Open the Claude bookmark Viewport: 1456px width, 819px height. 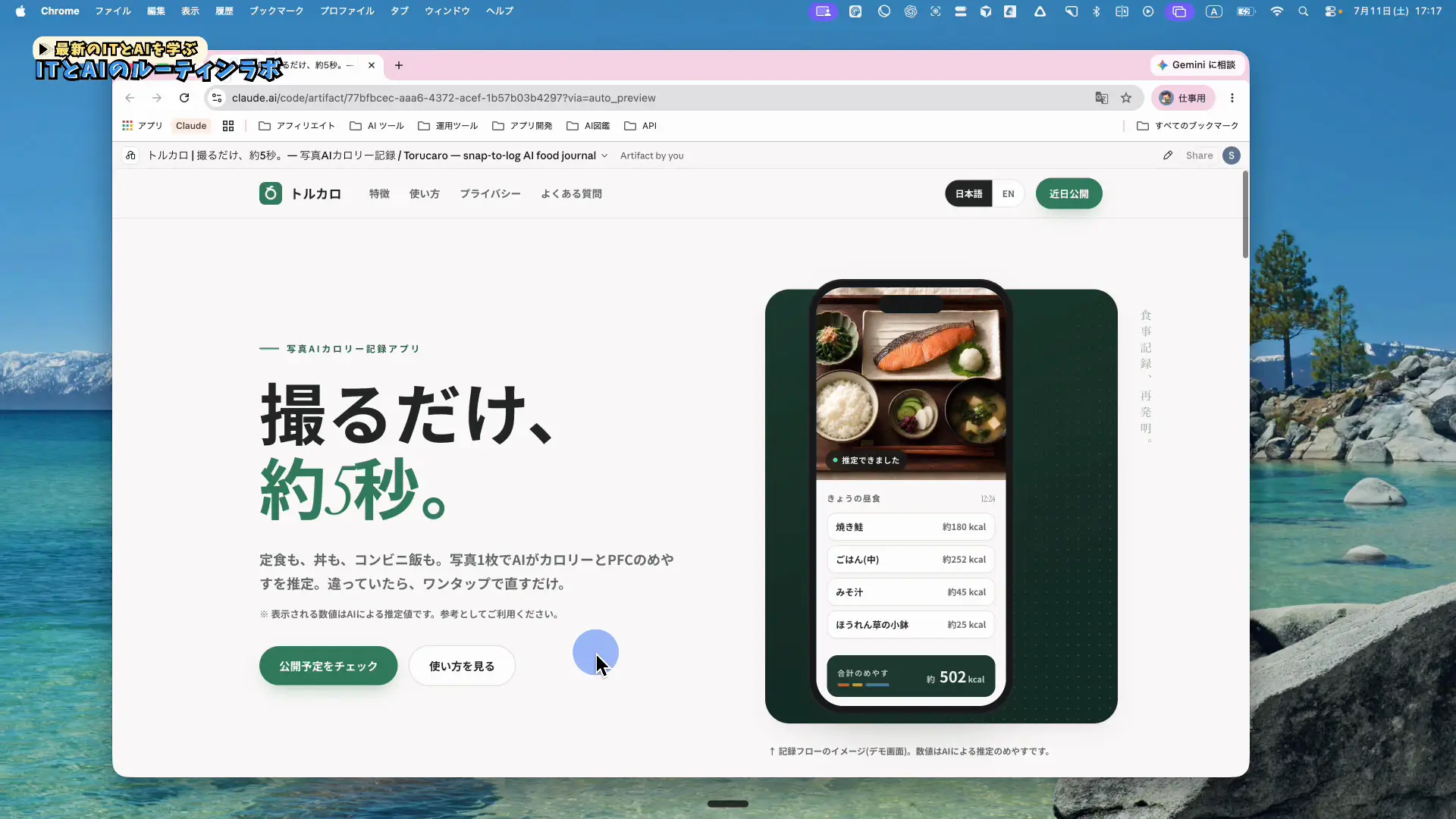[191, 126]
